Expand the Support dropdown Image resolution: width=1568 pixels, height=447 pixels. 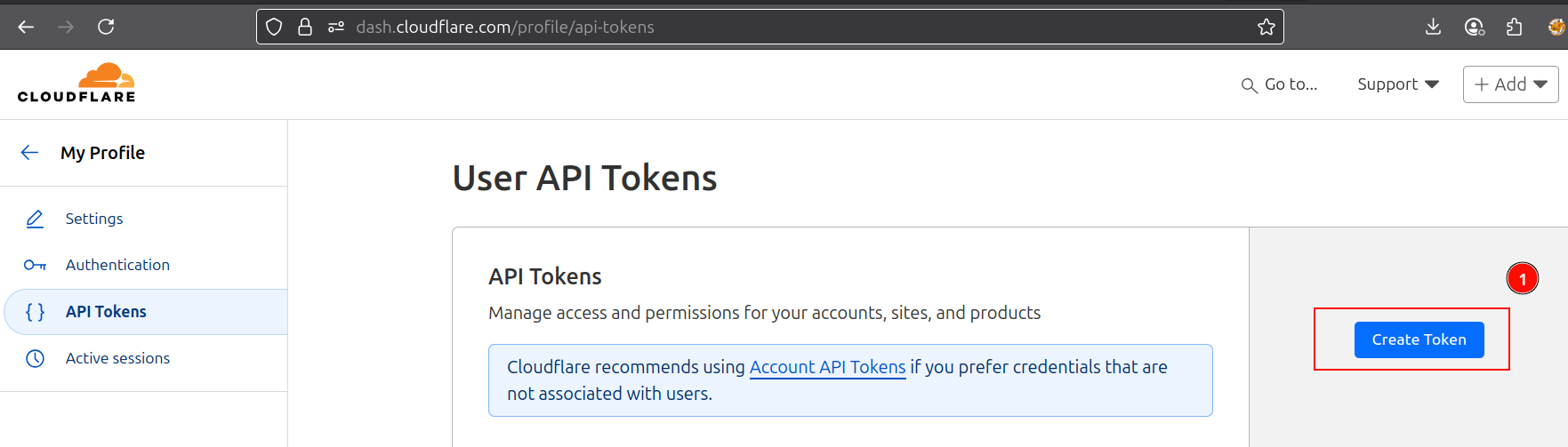pyautogui.click(x=1397, y=84)
